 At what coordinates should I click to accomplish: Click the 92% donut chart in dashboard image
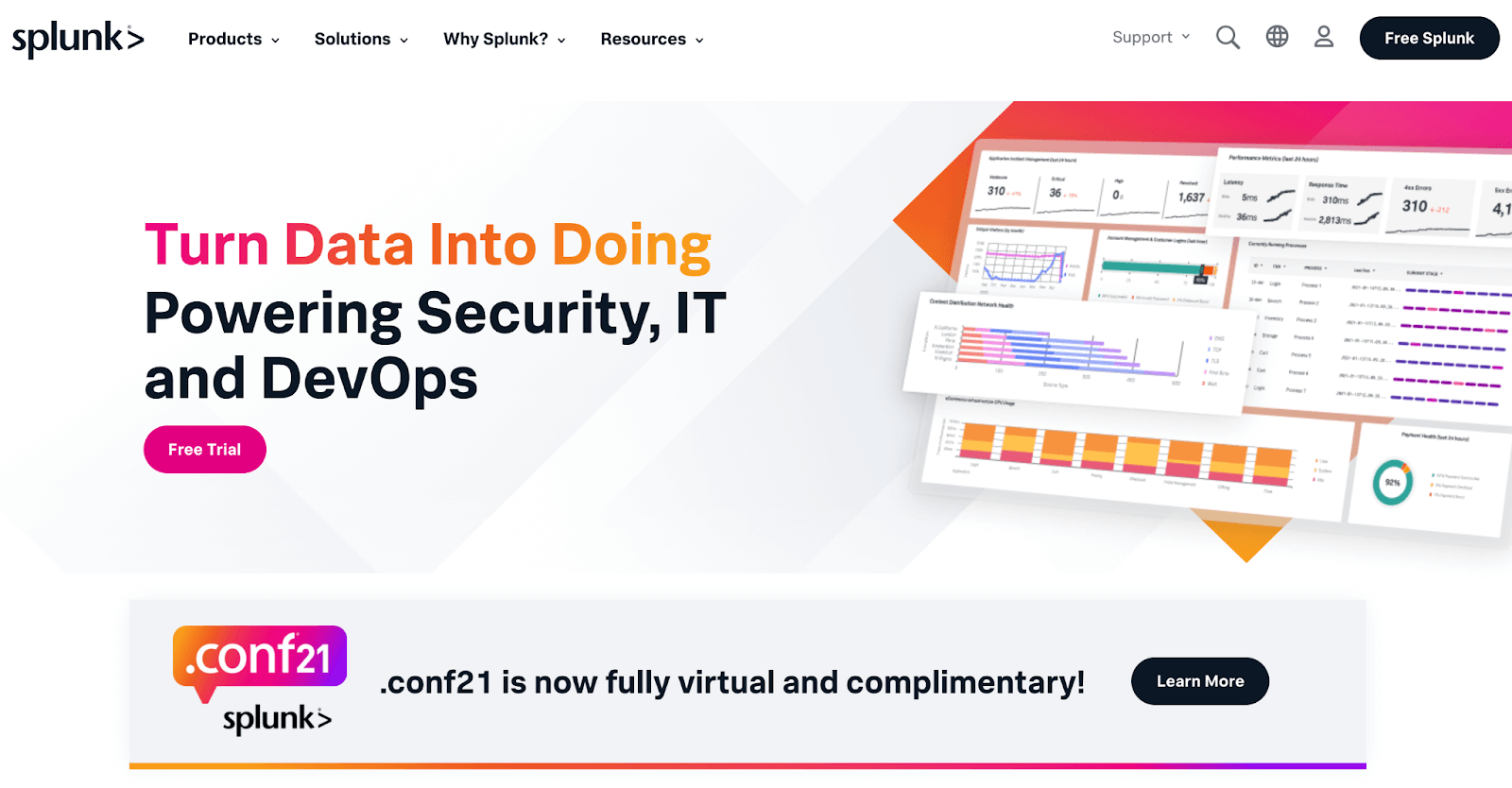[1392, 482]
